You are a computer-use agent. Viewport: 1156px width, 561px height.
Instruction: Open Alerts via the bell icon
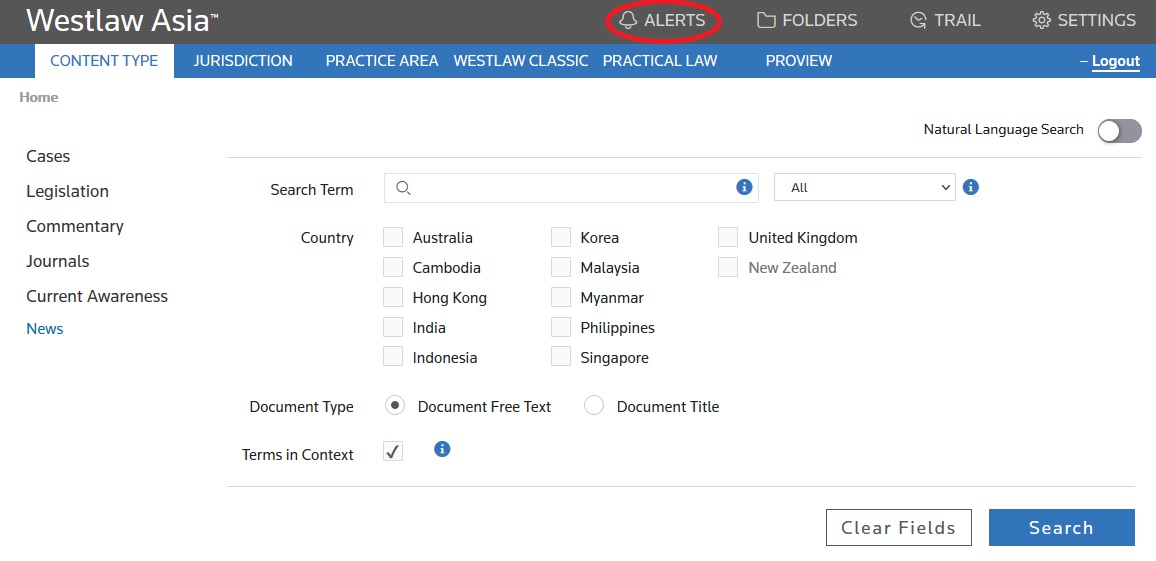click(628, 20)
